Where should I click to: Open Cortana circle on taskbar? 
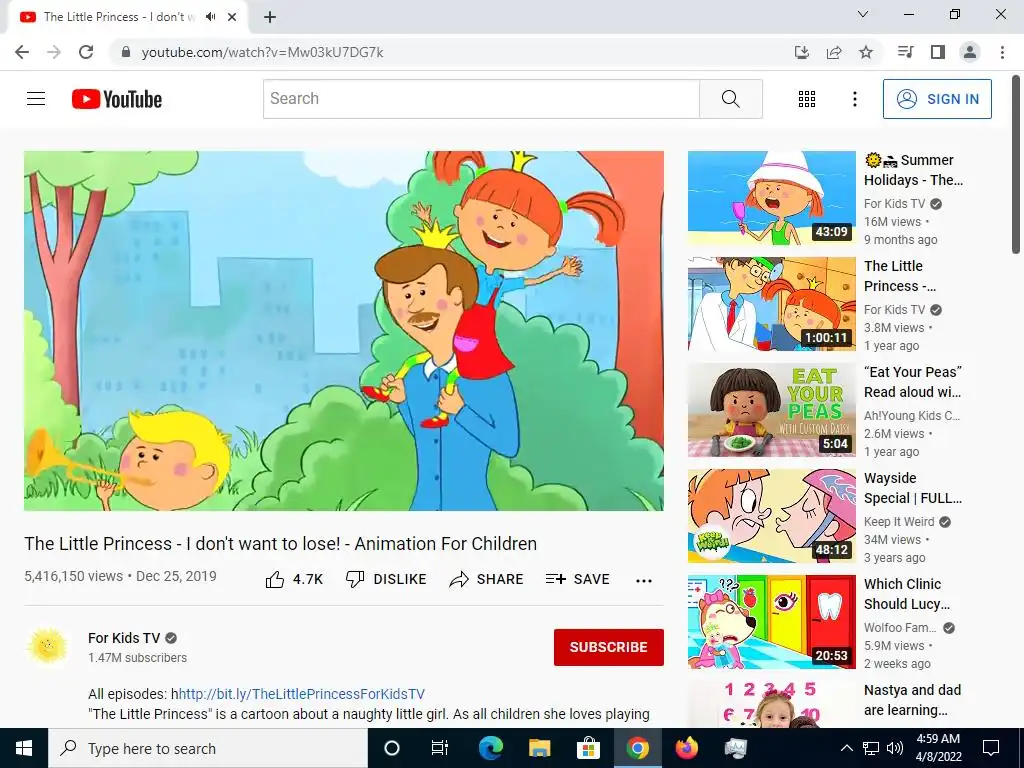tap(391, 748)
